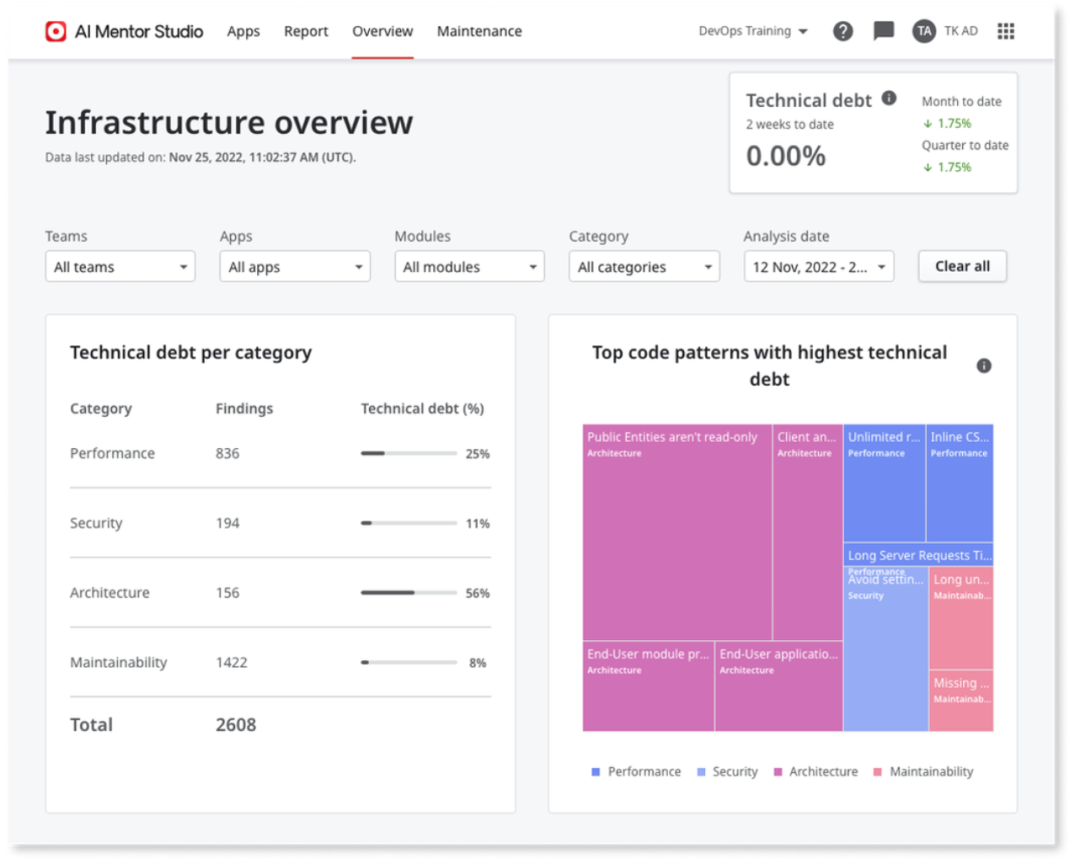Click the Technical debt info icon
The height and width of the screenshot is (859, 1080).
point(889,98)
